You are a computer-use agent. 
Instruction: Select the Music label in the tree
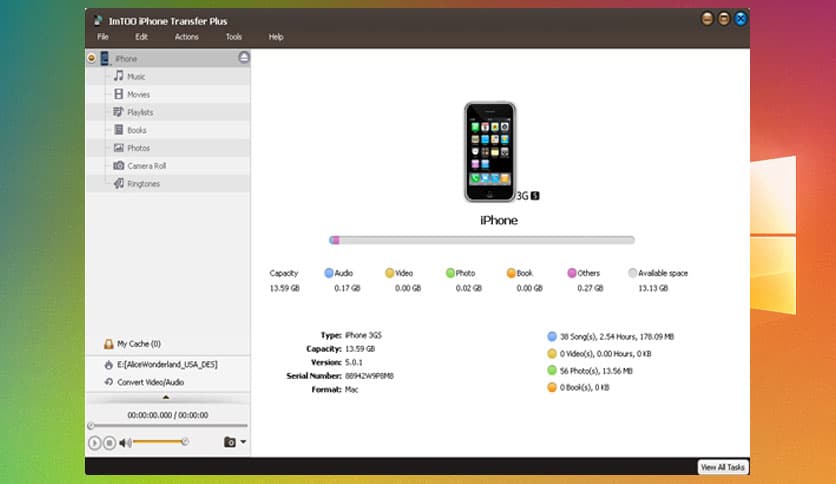coord(136,77)
